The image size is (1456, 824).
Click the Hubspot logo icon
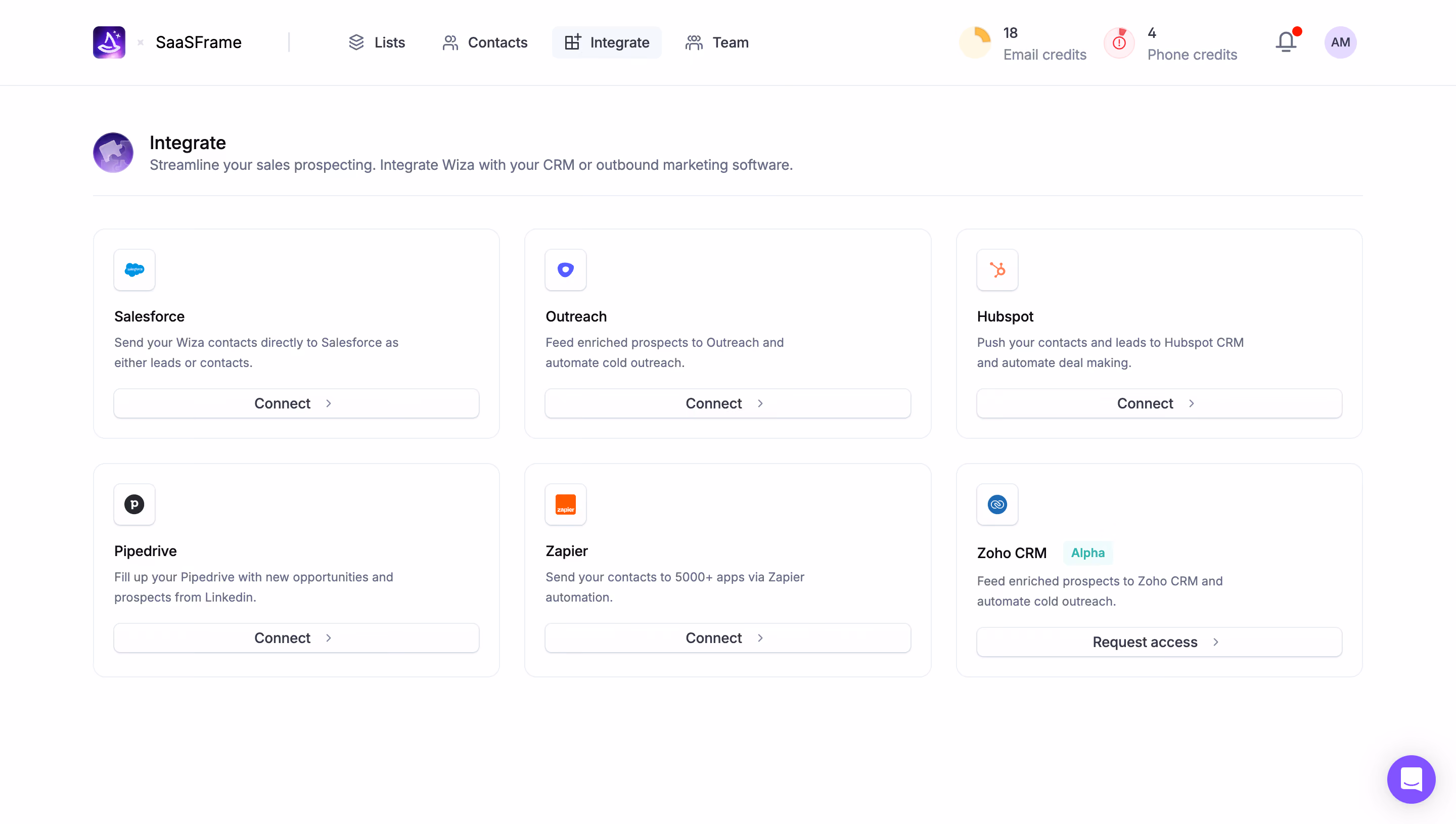(997, 270)
